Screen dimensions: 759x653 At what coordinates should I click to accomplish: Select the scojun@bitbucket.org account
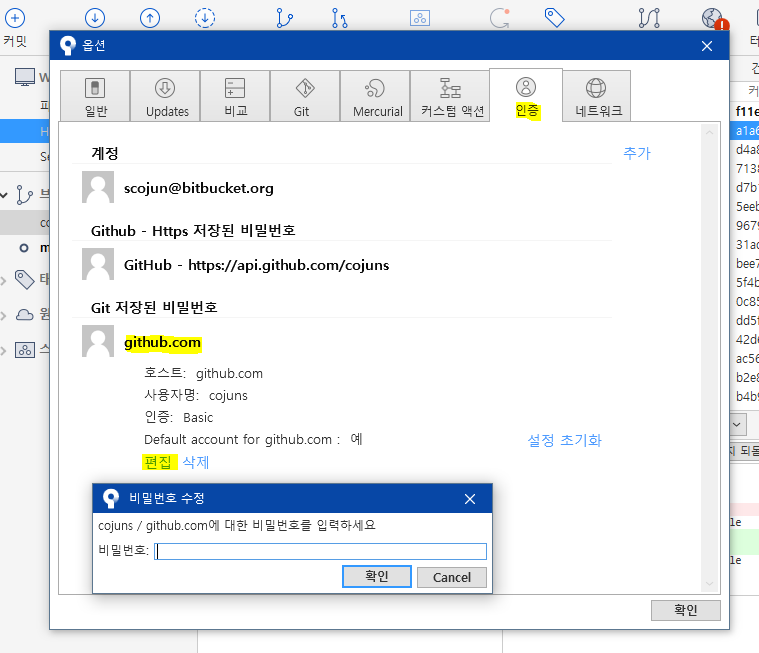[x=198, y=188]
